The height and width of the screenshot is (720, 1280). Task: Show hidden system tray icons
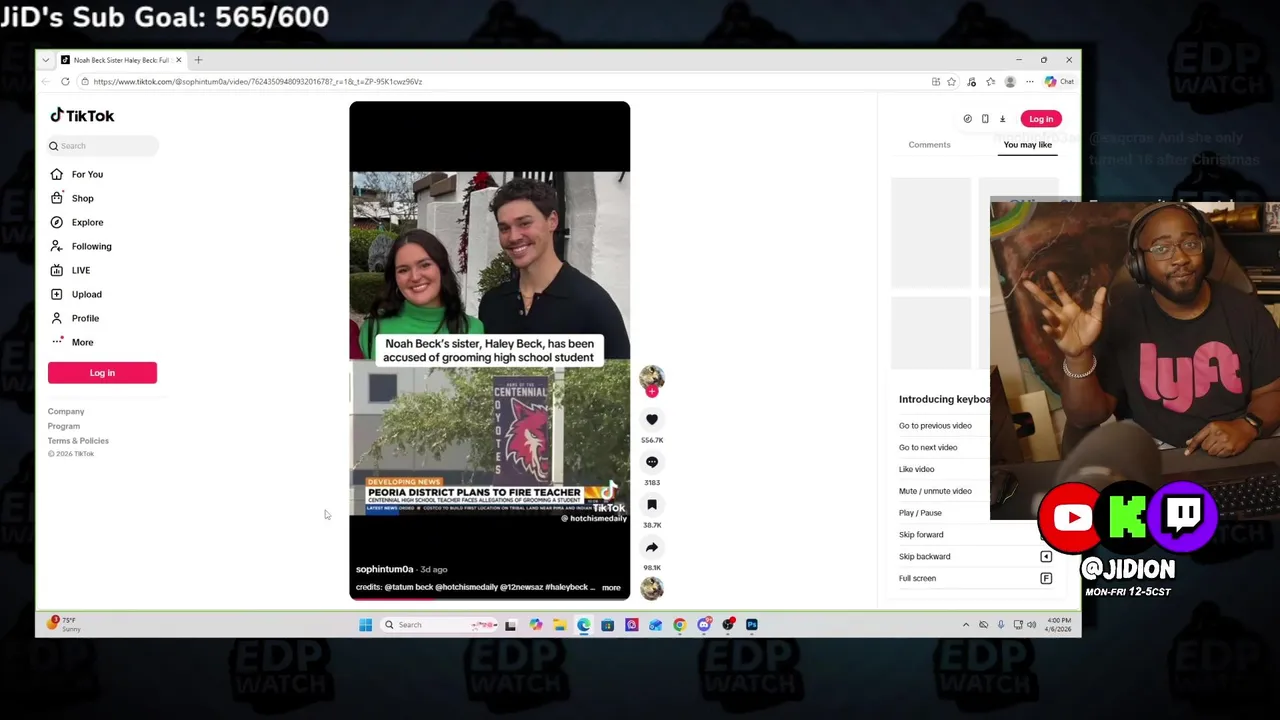[x=965, y=625]
